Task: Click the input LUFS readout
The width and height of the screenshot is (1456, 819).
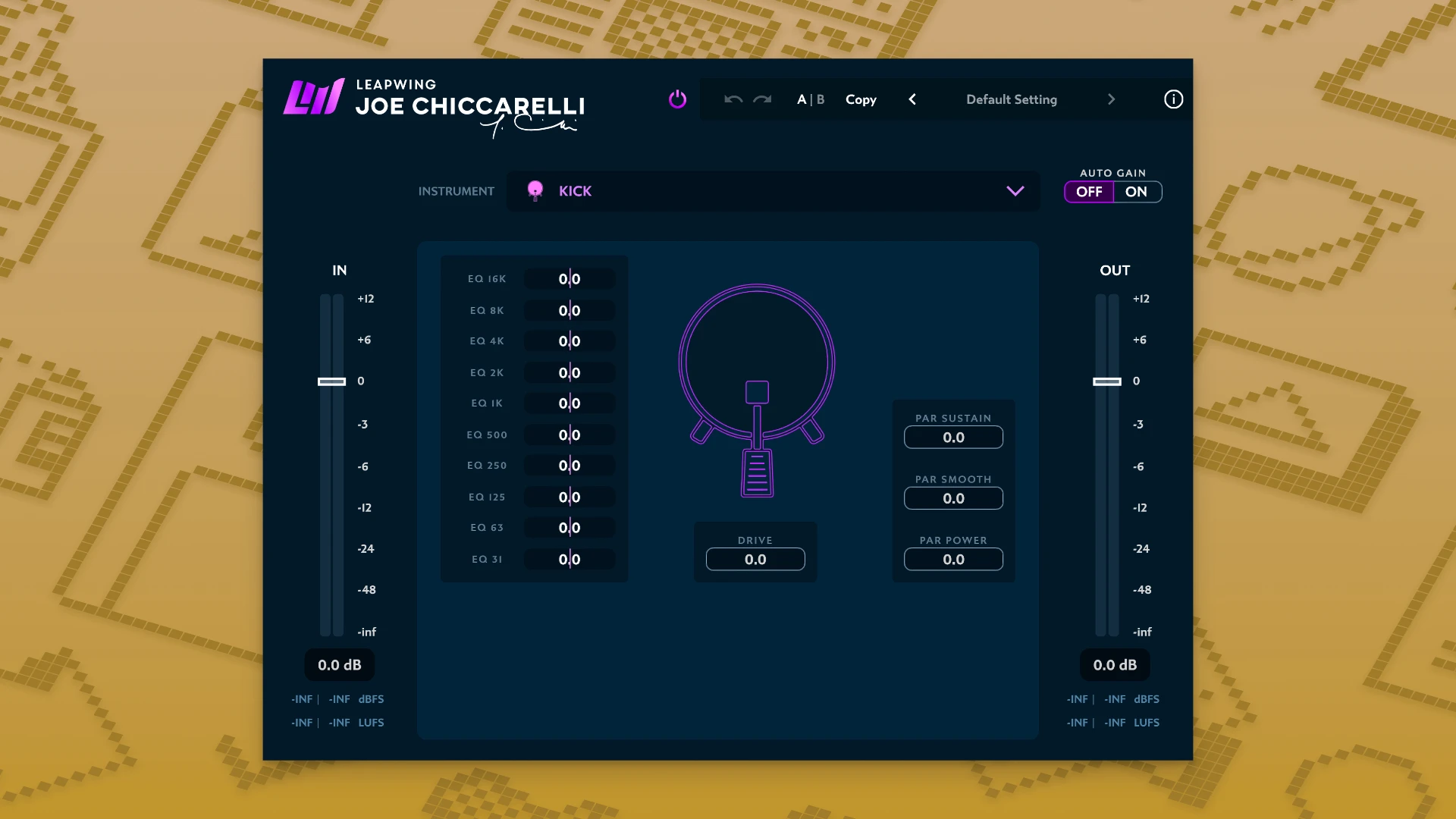Action: click(337, 723)
